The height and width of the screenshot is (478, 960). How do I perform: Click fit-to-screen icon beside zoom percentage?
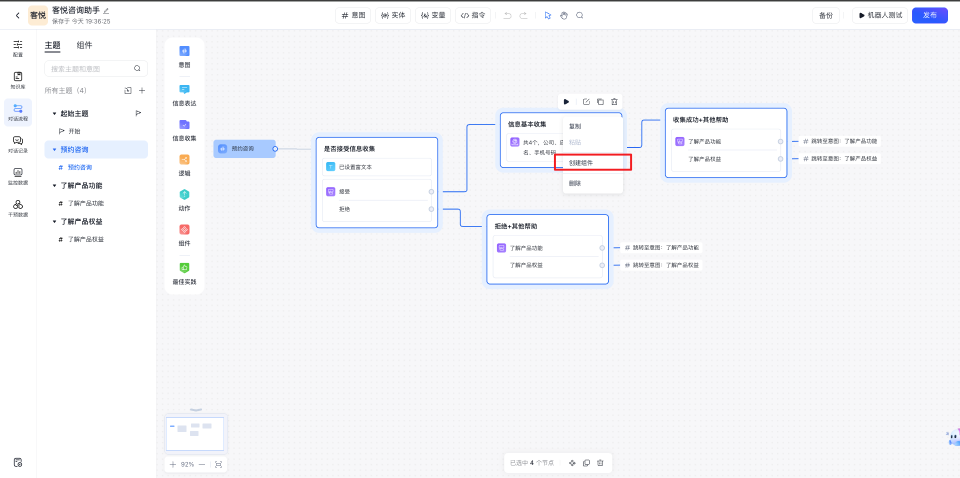click(x=218, y=464)
